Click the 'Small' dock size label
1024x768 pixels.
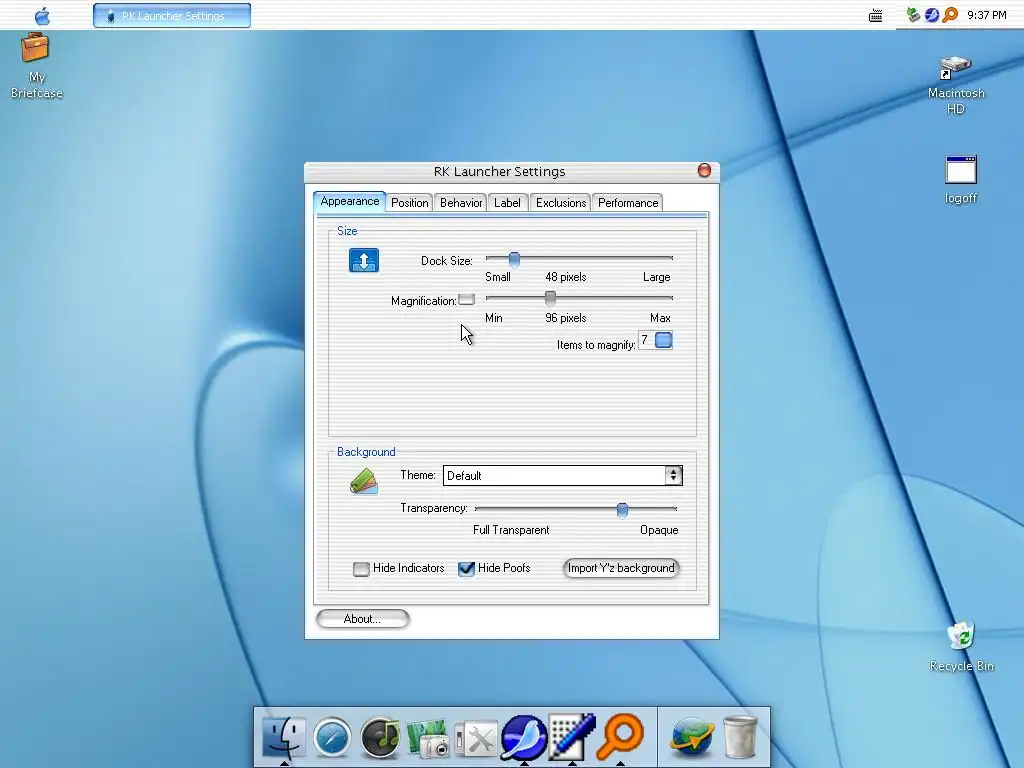[x=498, y=277]
